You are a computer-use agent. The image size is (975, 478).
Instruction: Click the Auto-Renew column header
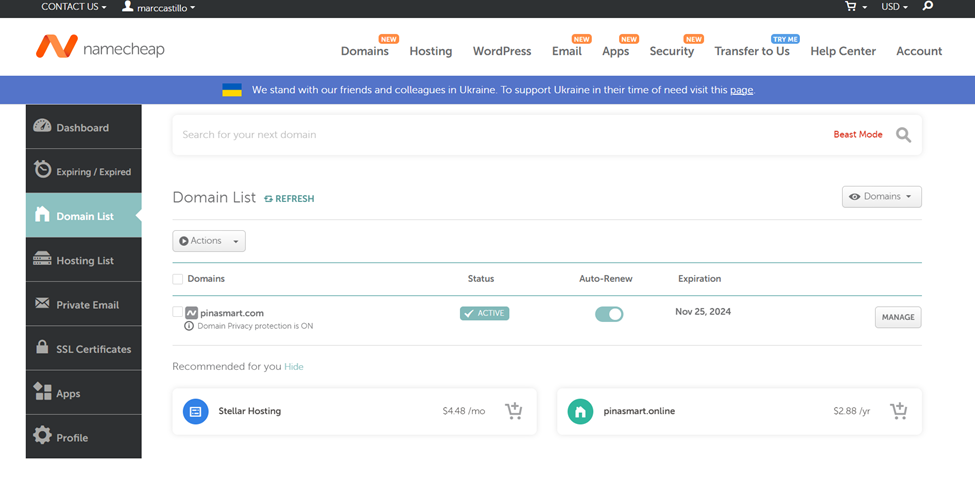tap(606, 279)
